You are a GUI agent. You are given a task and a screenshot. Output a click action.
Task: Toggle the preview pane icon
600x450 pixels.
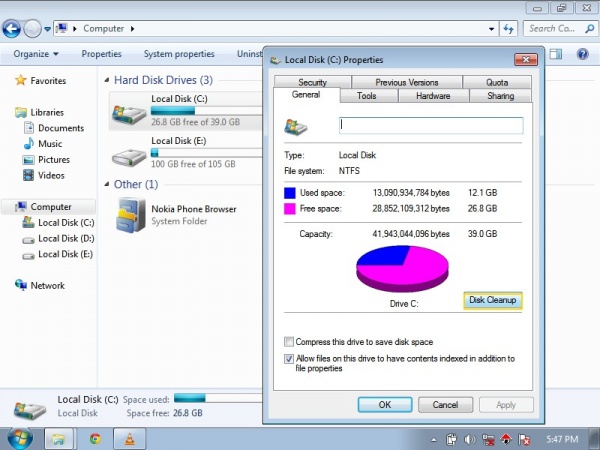coord(556,54)
